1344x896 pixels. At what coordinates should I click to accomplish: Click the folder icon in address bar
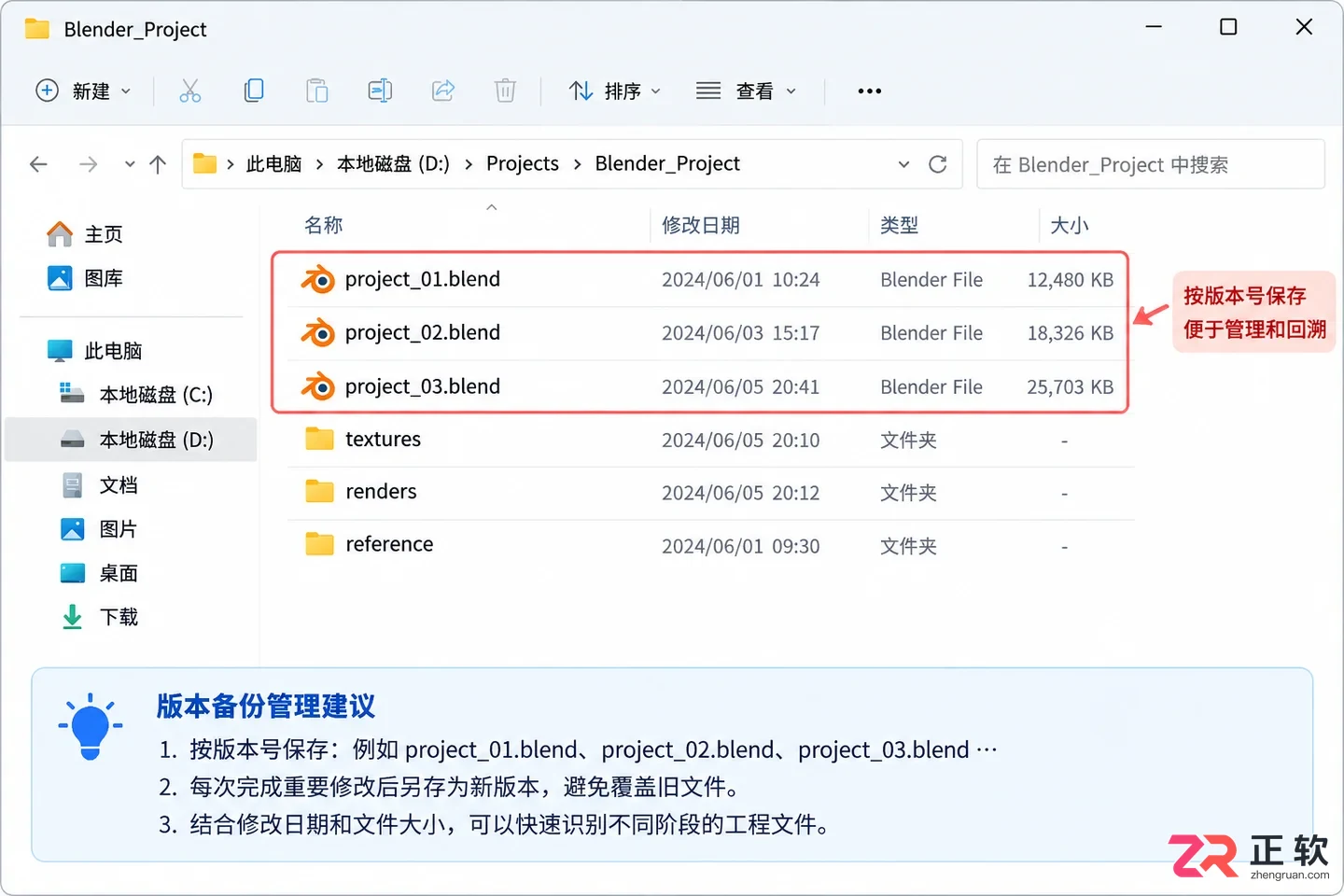click(x=204, y=163)
